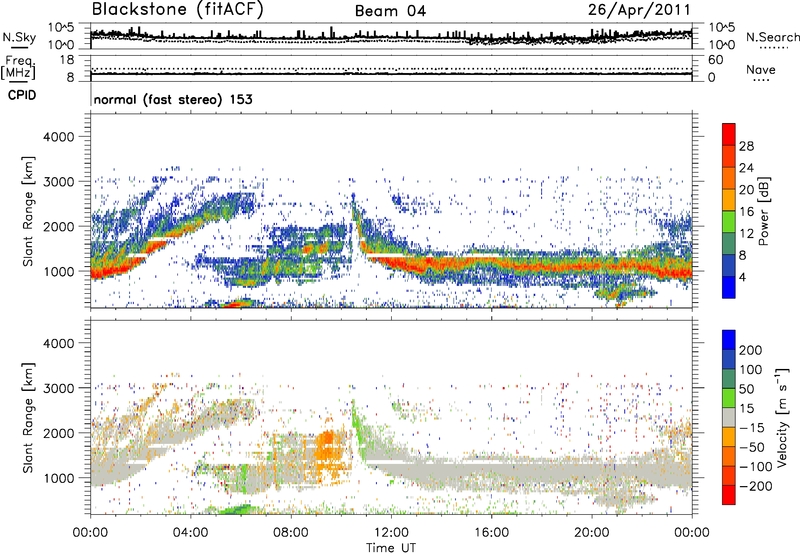Viewport: 800px width, 554px height.
Task: Click the '12' power colorbar value
Action: coord(746,234)
